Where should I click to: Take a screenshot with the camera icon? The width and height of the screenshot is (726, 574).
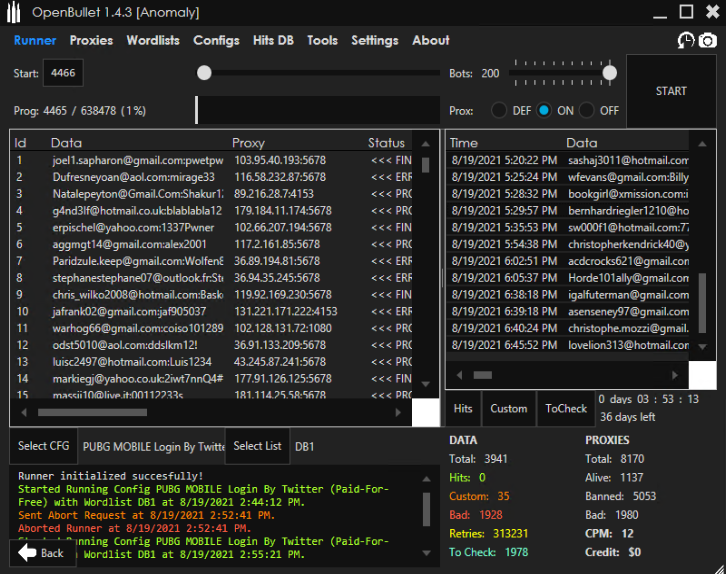[x=707, y=40]
